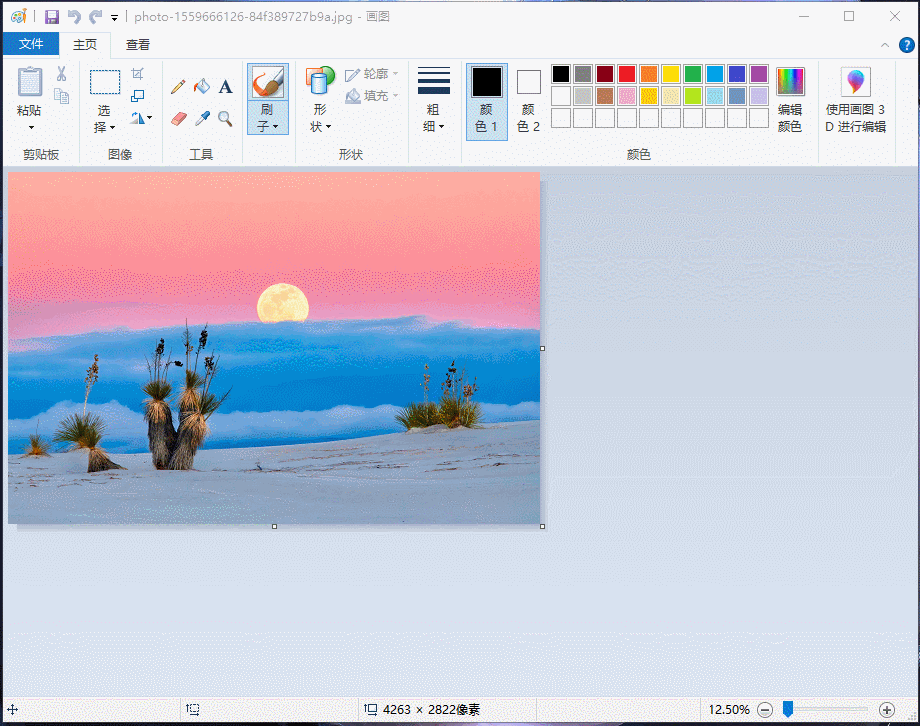The height and width of the screenshot is (726, 920).
Task: Select the Magnifier tool
Action: click(x=225, y=118)
